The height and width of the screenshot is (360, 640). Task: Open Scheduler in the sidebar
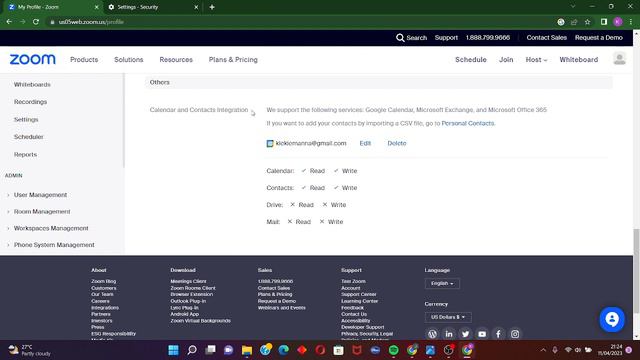[29, 137]
